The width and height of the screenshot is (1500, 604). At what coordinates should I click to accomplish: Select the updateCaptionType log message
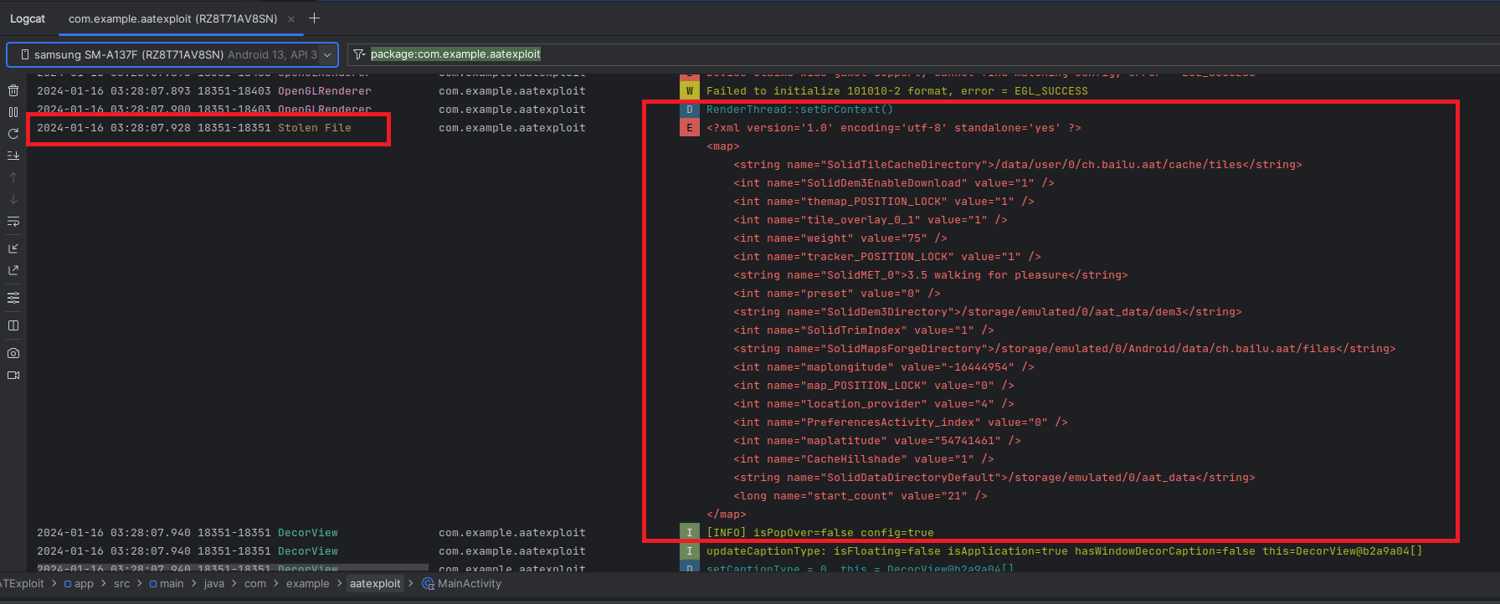(x=1064, y=551)
